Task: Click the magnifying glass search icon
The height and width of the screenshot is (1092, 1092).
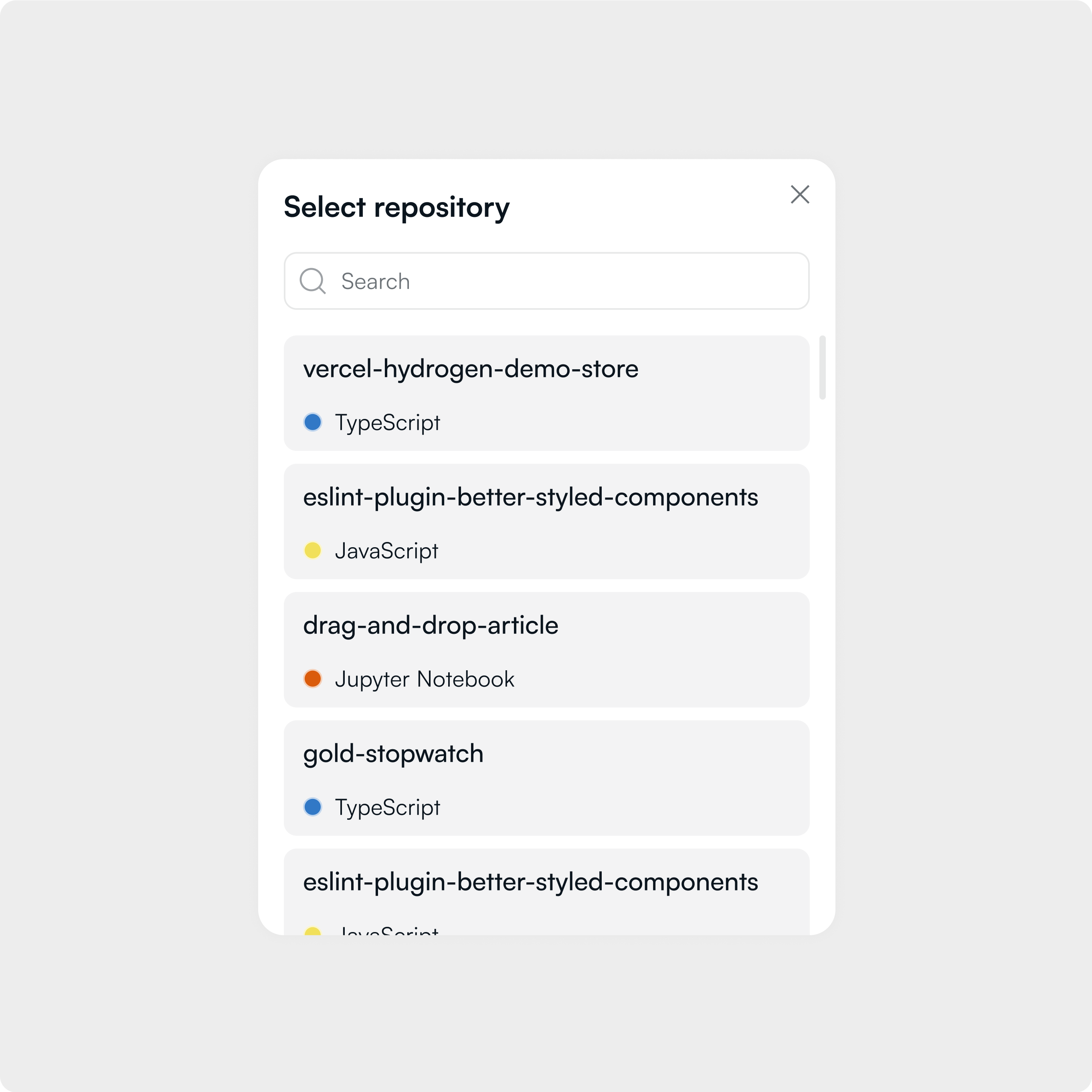Action: click(x=313, y=281)
